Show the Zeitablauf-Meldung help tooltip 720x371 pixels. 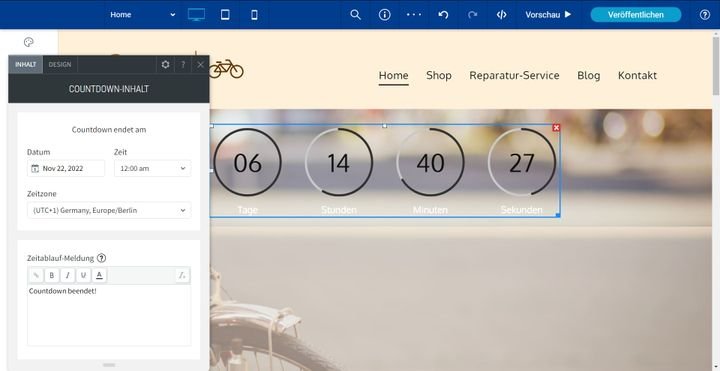click(x=101, y=258)
